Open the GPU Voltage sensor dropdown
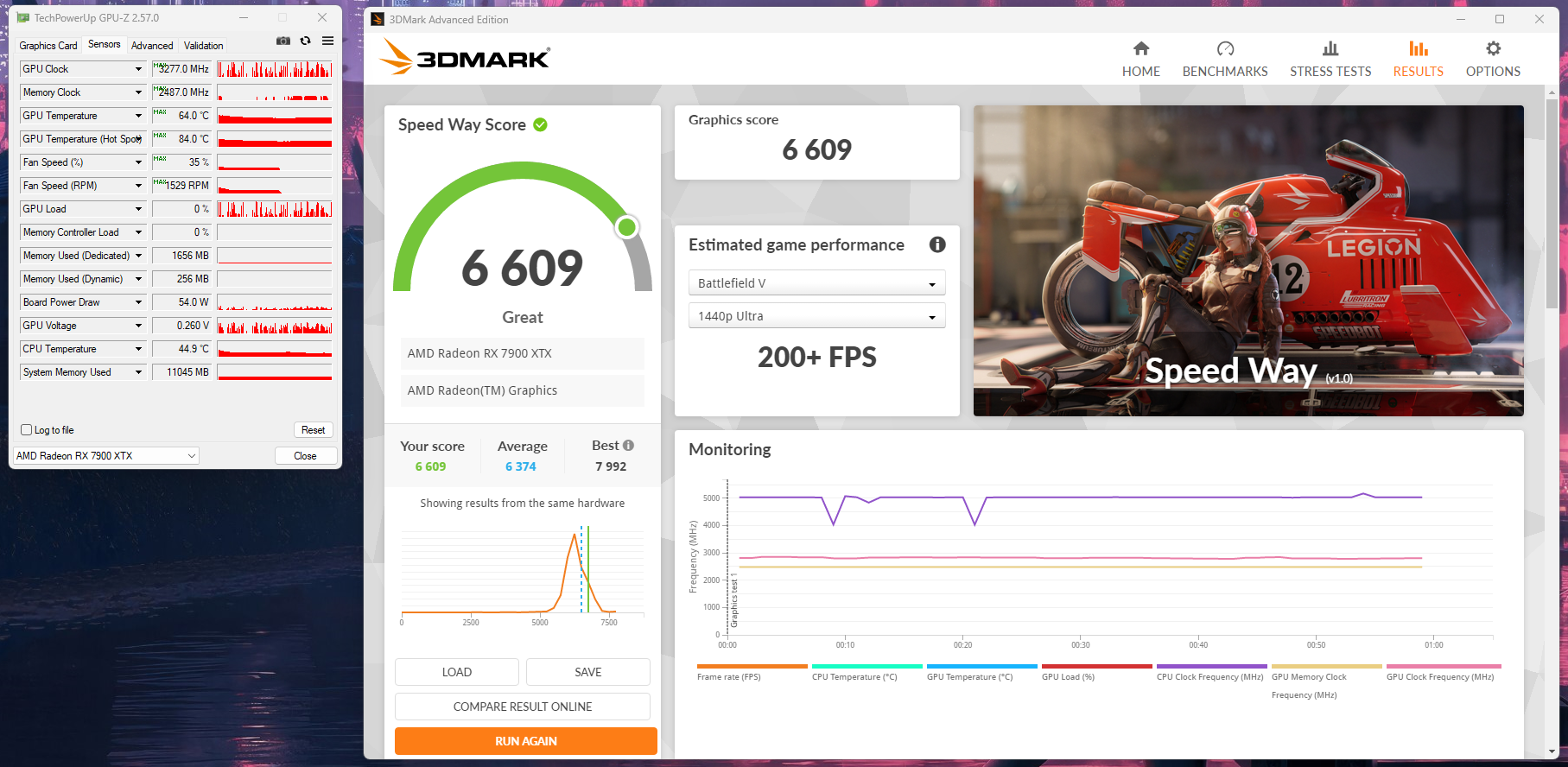Viewport: 1568px width, 767px height. [x=138, y=326]
